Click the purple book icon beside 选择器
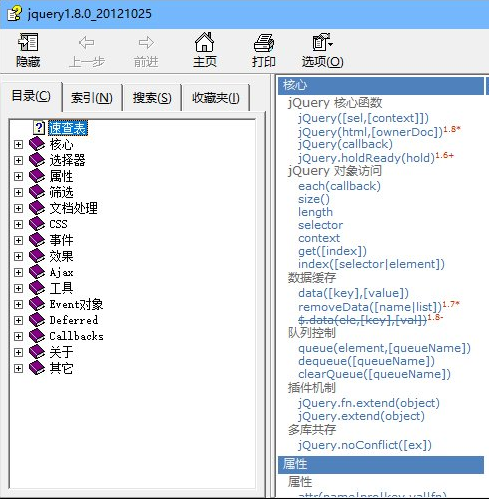This screenshot has width=489, height=499. pyautogui.click(x=37, y=160)
